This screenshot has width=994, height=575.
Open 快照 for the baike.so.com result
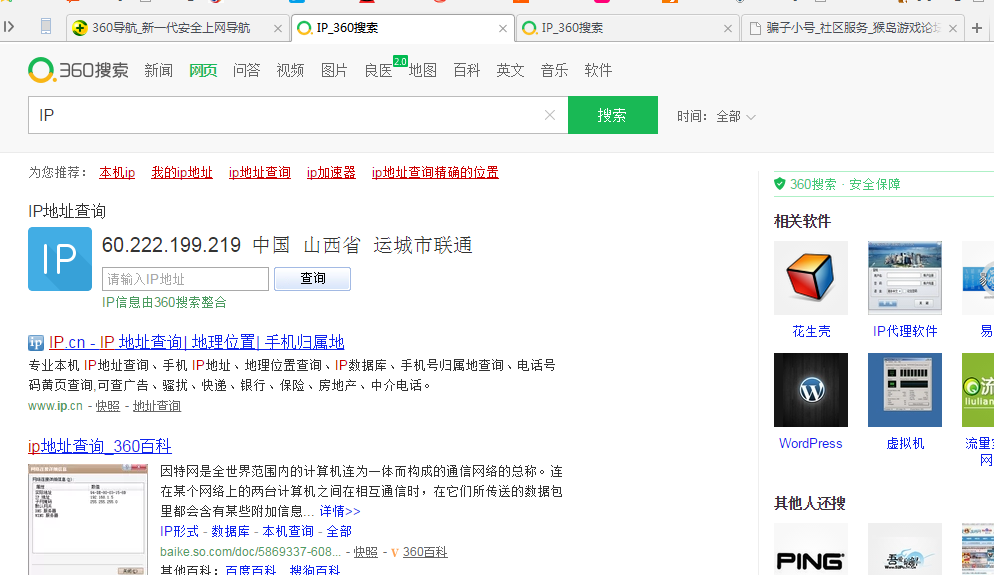click(x=366, y=552)
